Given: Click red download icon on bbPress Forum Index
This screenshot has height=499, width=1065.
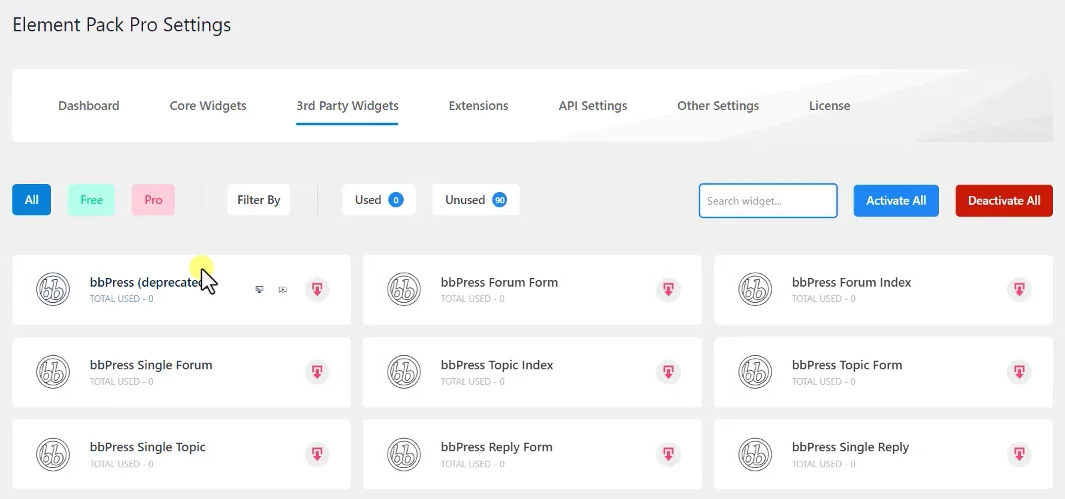Looking at the screenshot, I should [x=1019, y=289].
